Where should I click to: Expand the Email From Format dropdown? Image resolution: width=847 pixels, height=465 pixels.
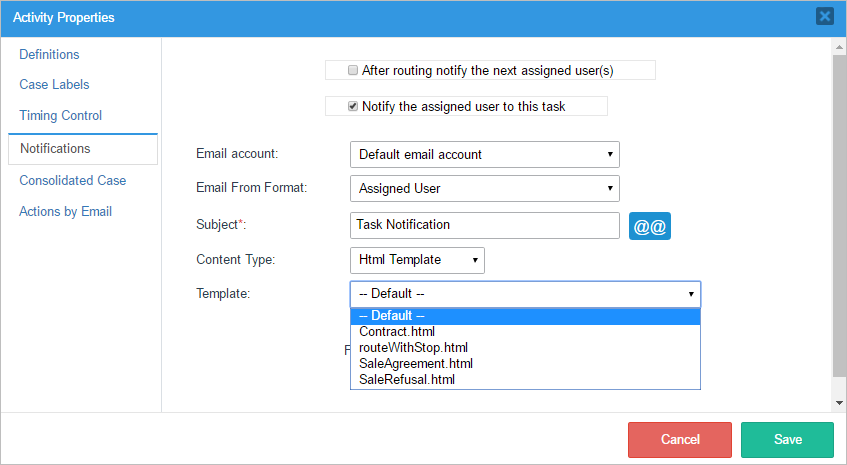(x=484, y=188)
